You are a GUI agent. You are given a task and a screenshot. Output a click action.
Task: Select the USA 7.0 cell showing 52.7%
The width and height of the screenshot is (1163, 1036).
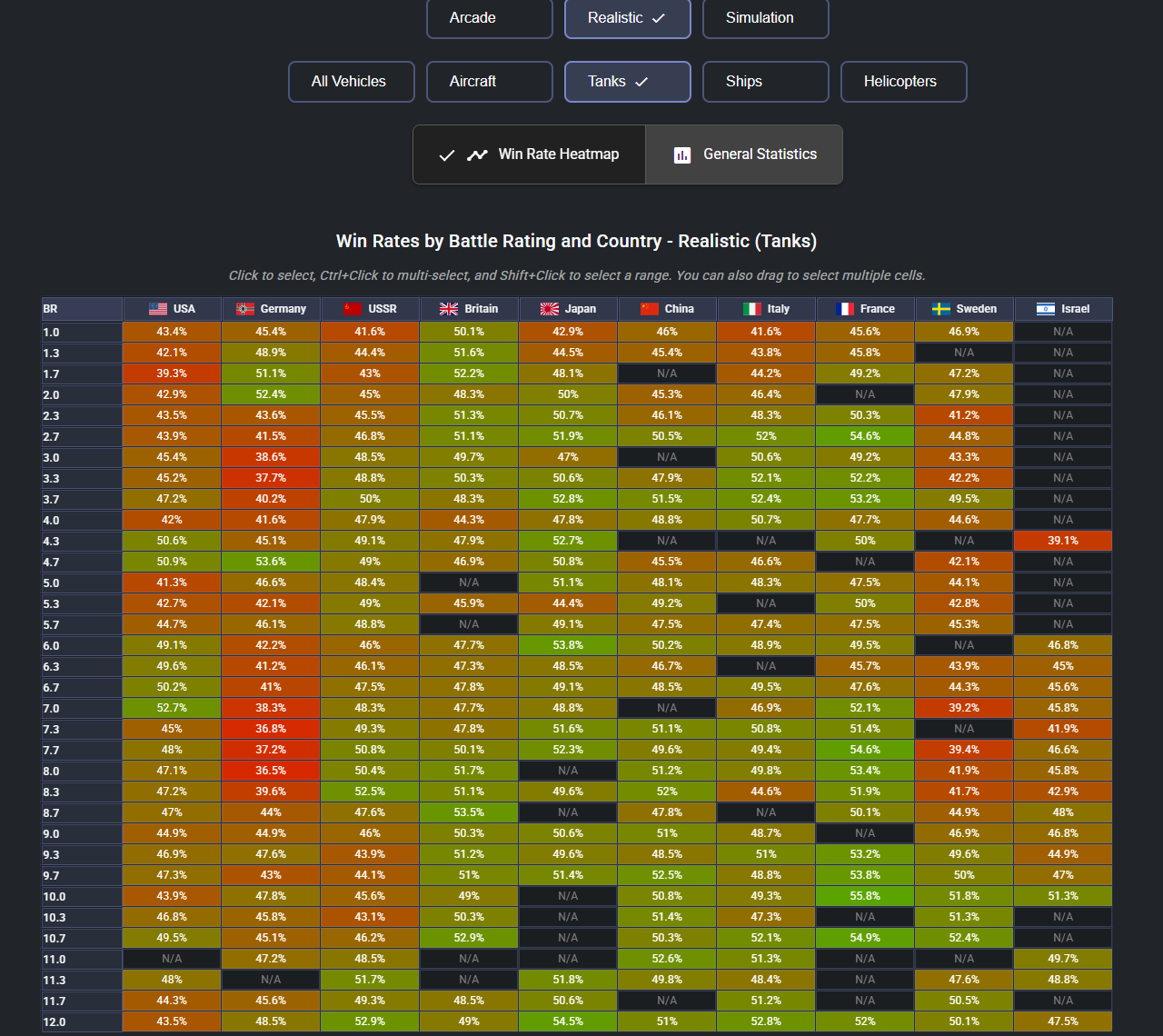[172, 708]
